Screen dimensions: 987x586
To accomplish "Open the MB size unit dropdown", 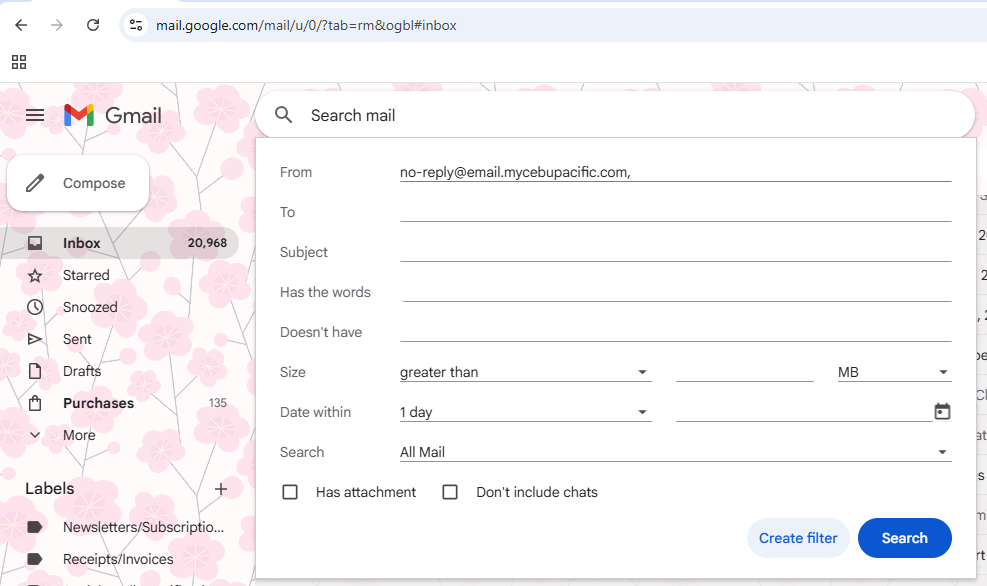I will click(894, 372).
